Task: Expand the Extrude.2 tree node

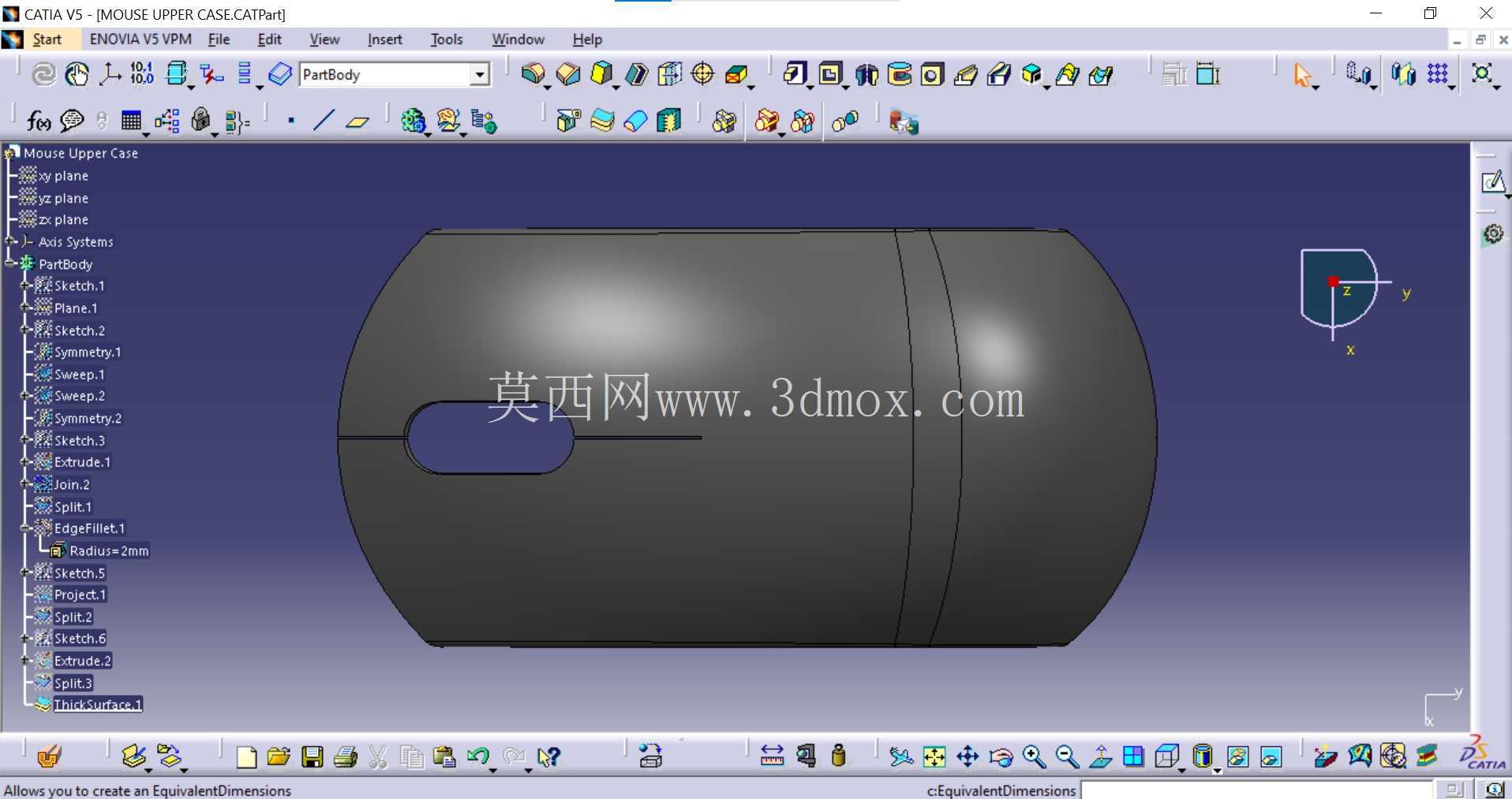Action: tap(25, 660)
